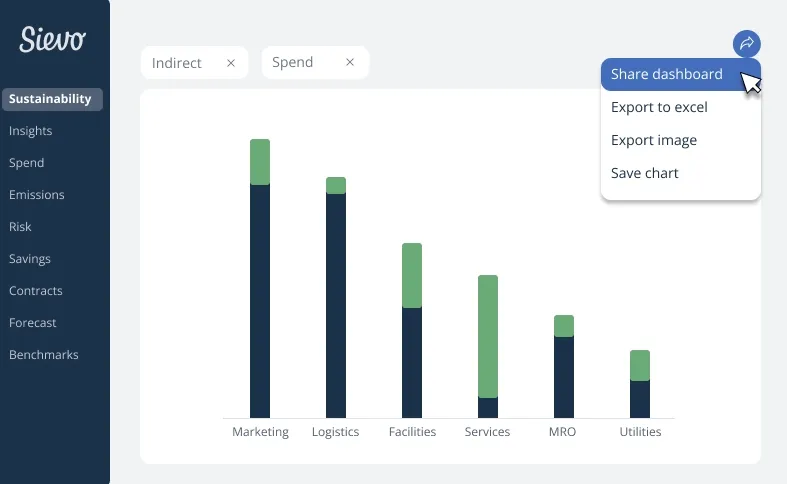Select Share dashboard from the menu
Screen dimensions: 787x484
pyautogui.click(x=667, y=74)
